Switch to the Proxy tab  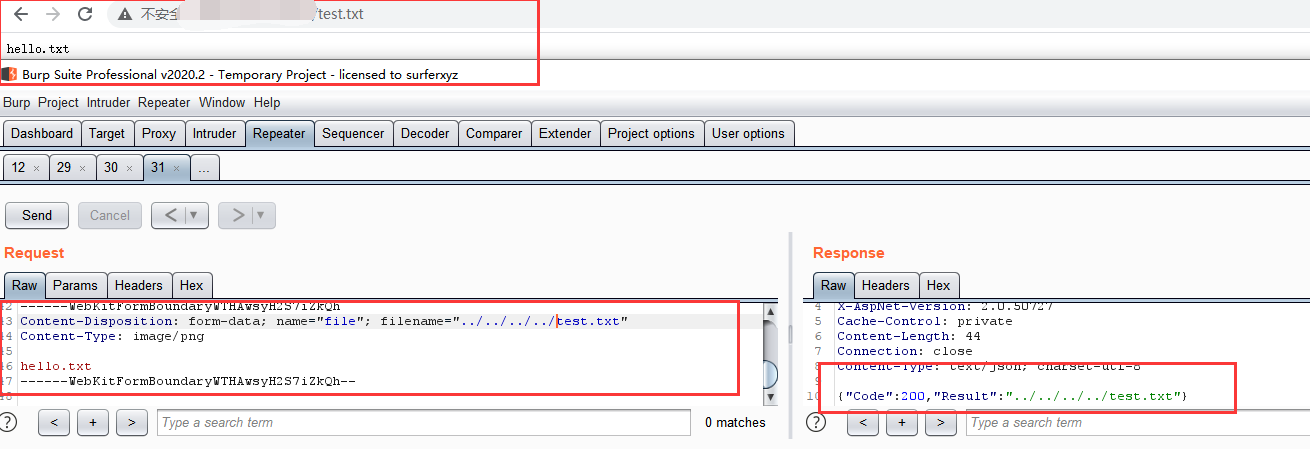(159, 133)
